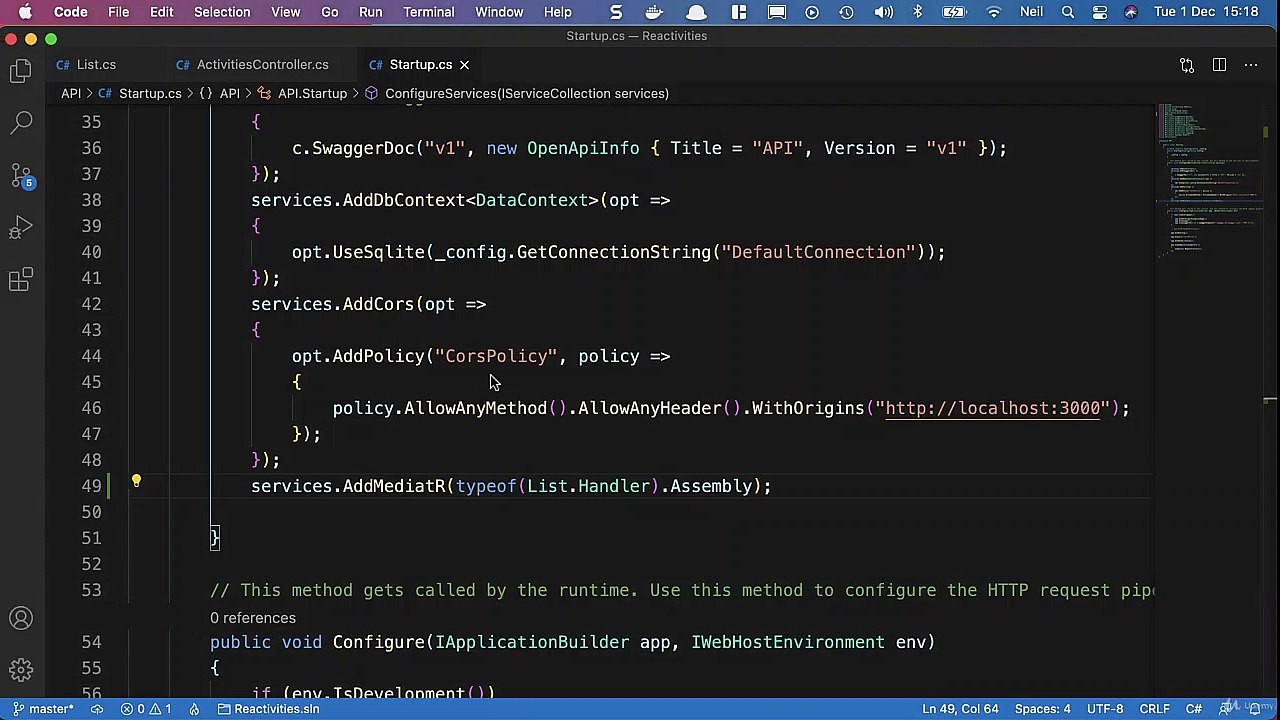Change file encoding UTF-8
Screen dimensions: 1280x720
pos(1105,709)
